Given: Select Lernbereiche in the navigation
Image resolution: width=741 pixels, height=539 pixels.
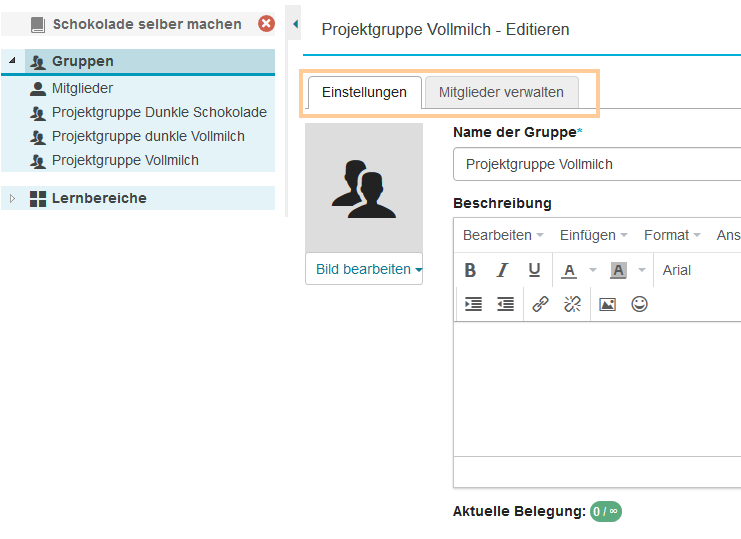Looking at the screenshot, I should coord(99,198).
